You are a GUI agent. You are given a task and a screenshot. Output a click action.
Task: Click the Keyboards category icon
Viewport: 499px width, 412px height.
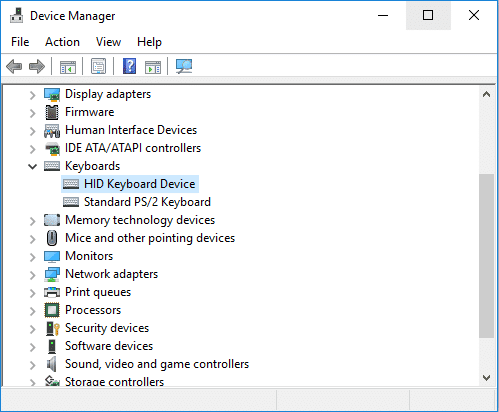click(x=52, y=166)
